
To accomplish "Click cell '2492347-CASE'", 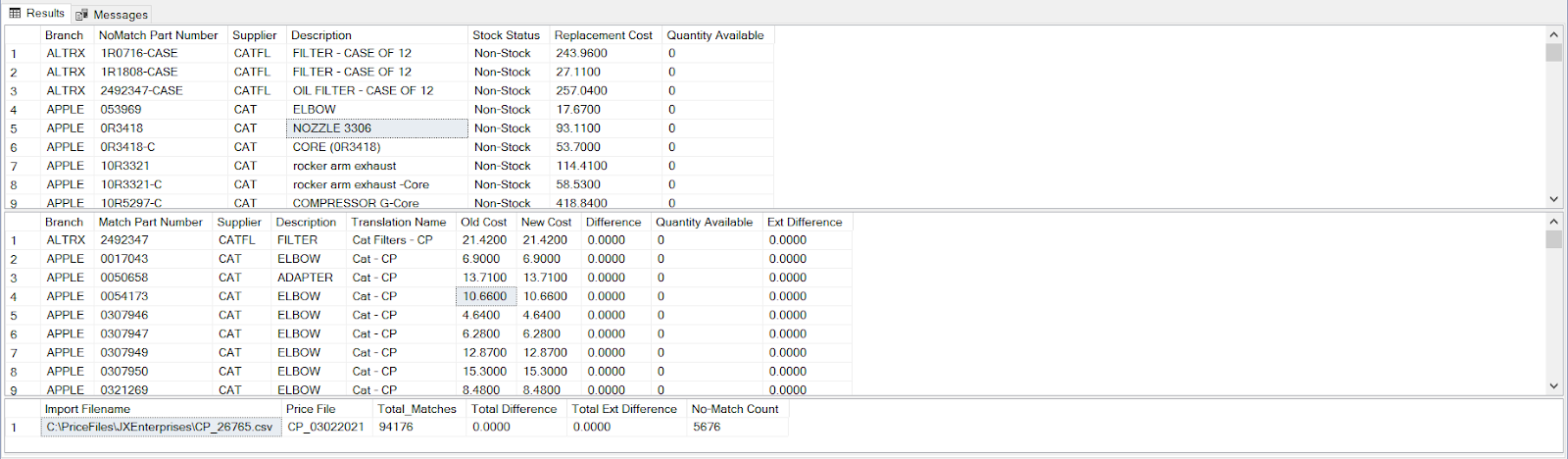I will (x=162, y=91).
